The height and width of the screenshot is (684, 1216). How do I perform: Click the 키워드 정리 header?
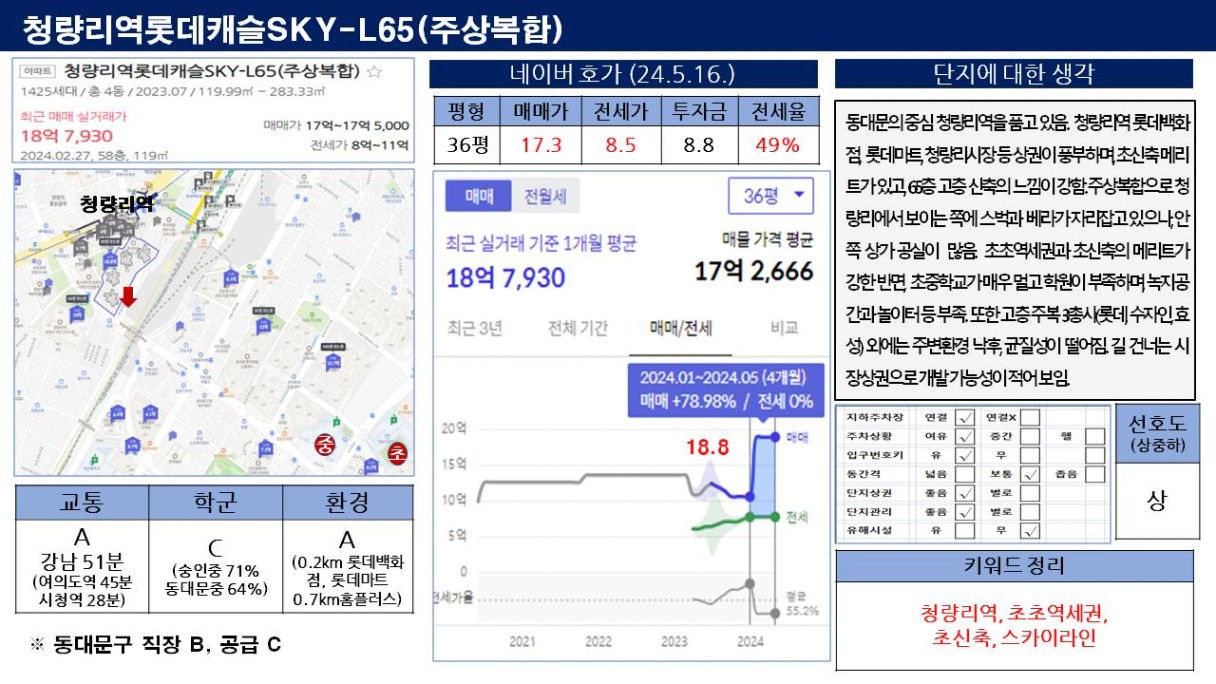tap(1013, 565)
